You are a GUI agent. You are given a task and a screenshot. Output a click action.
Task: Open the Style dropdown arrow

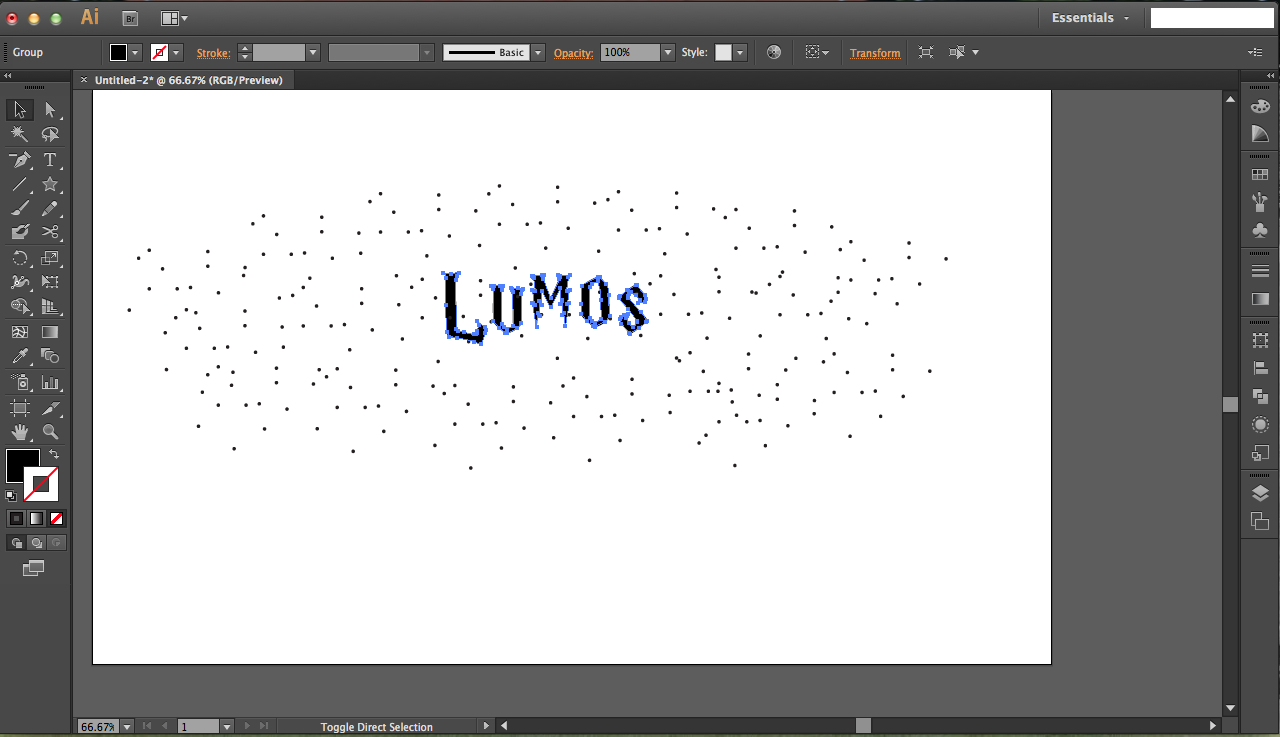click(740, 52)
